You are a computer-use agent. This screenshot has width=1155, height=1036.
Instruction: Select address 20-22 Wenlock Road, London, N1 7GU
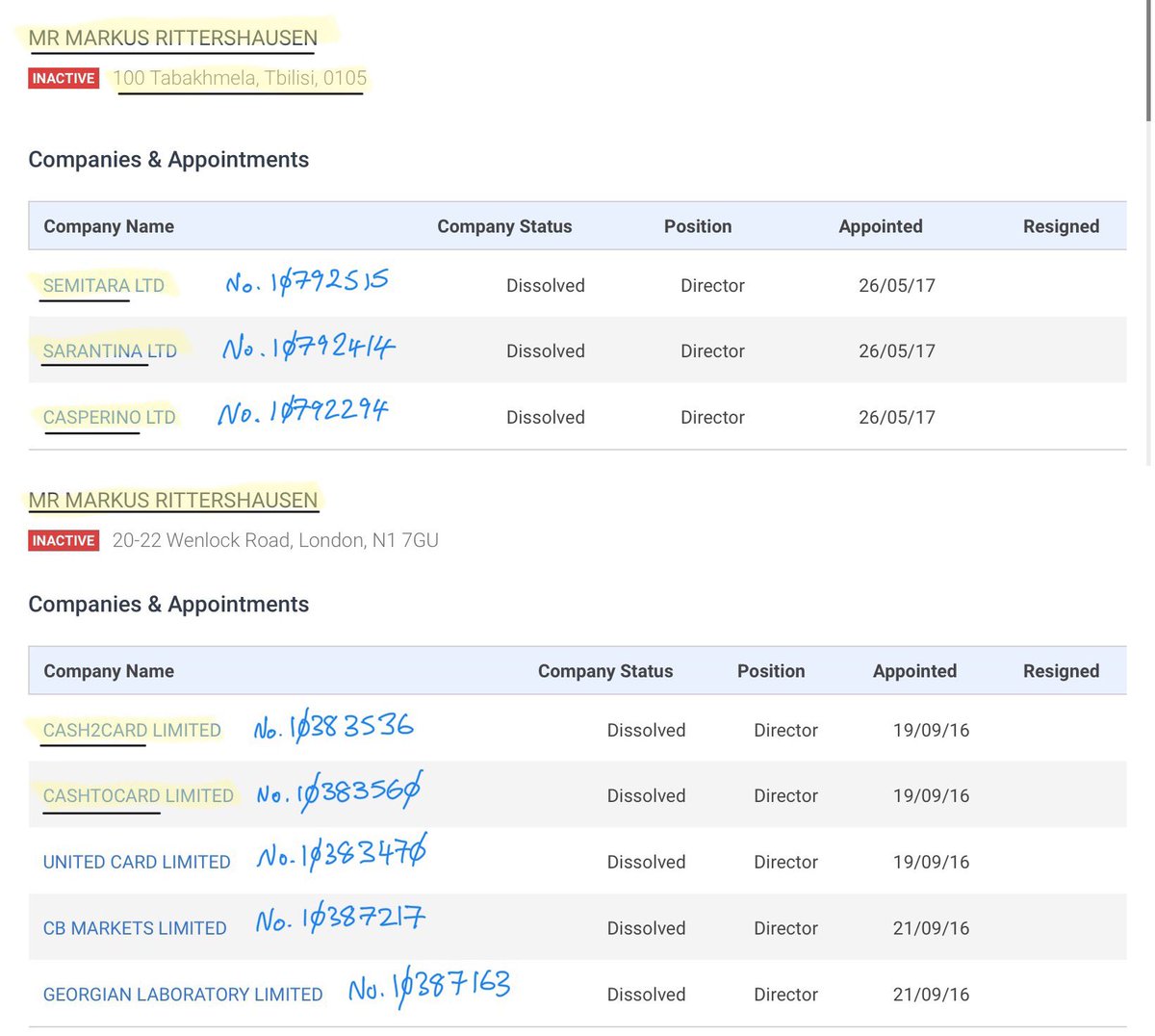point(275,540)
